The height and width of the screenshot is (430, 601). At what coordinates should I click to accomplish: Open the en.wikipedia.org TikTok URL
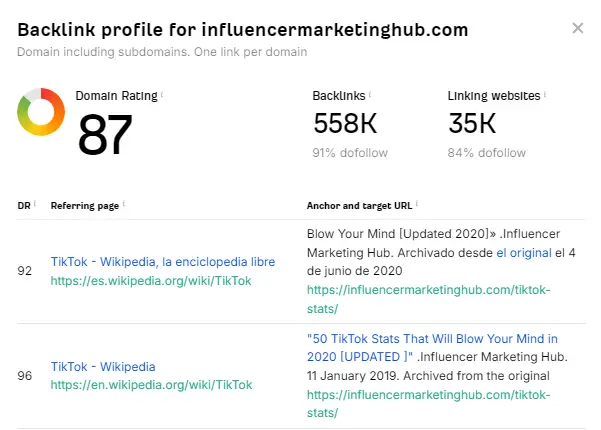coord(151,385)
